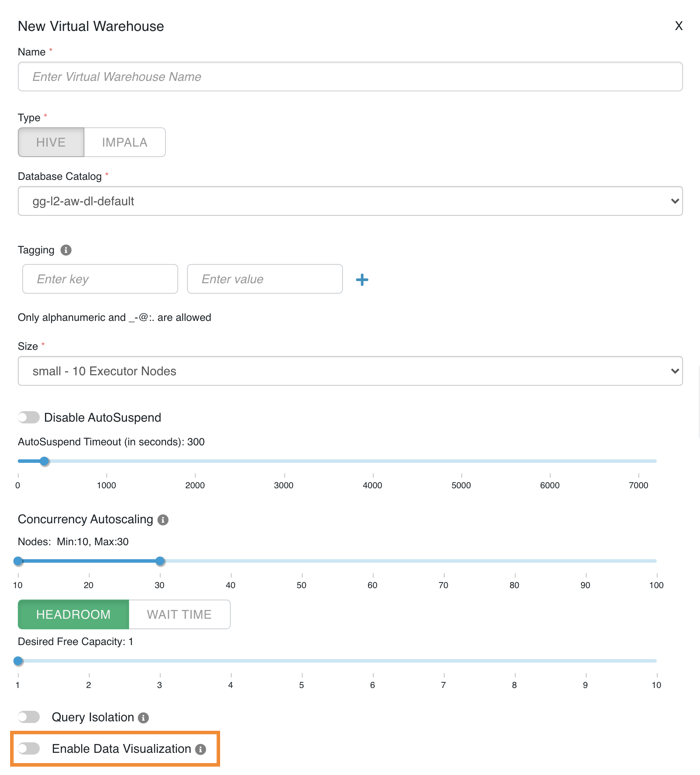Click the plus icon to add tag
This screenshot has height=775, width=700.
(362, 280)
